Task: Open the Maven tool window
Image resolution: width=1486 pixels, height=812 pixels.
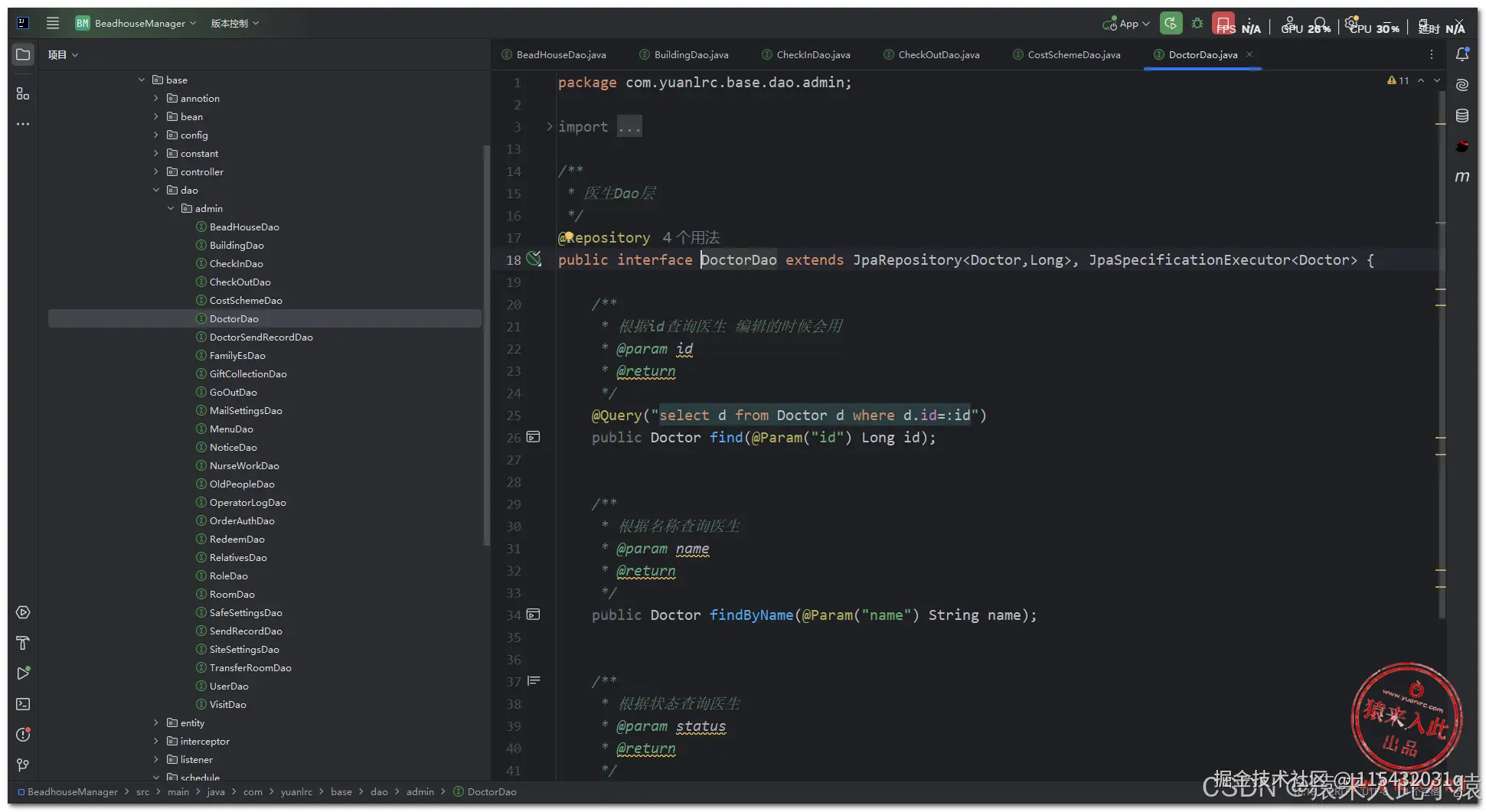Action: [1462, 177]
